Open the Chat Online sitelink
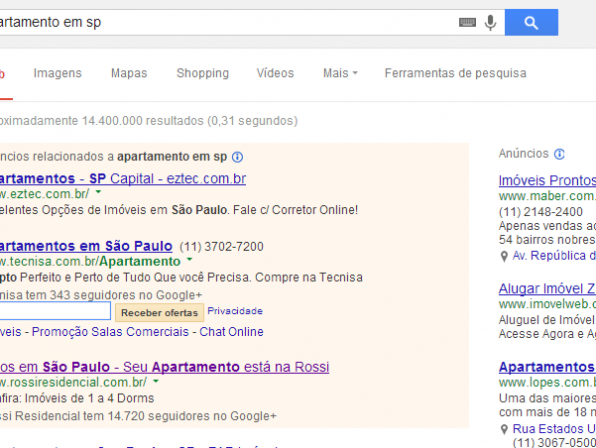The height and width of the screenshot is (448, 596). [x=231, y=332]
